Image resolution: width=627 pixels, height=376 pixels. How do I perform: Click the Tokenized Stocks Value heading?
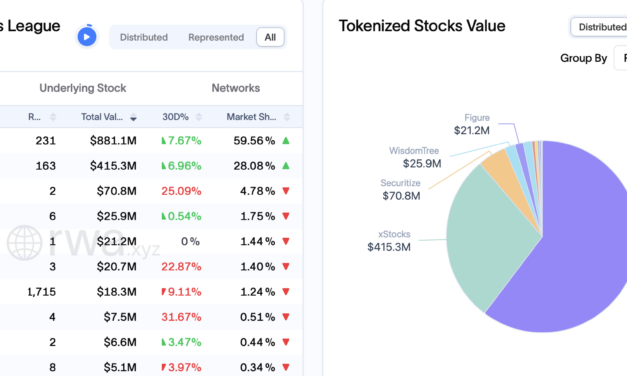coord(422,26)
